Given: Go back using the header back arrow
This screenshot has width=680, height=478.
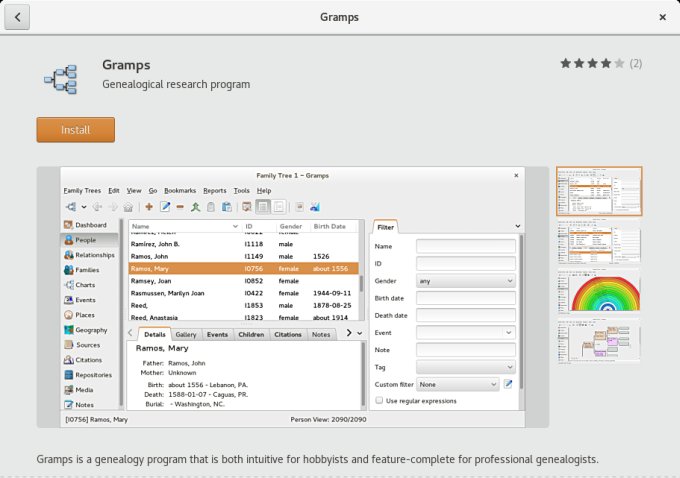Looking at the screenshot, I should coord(18,17).
